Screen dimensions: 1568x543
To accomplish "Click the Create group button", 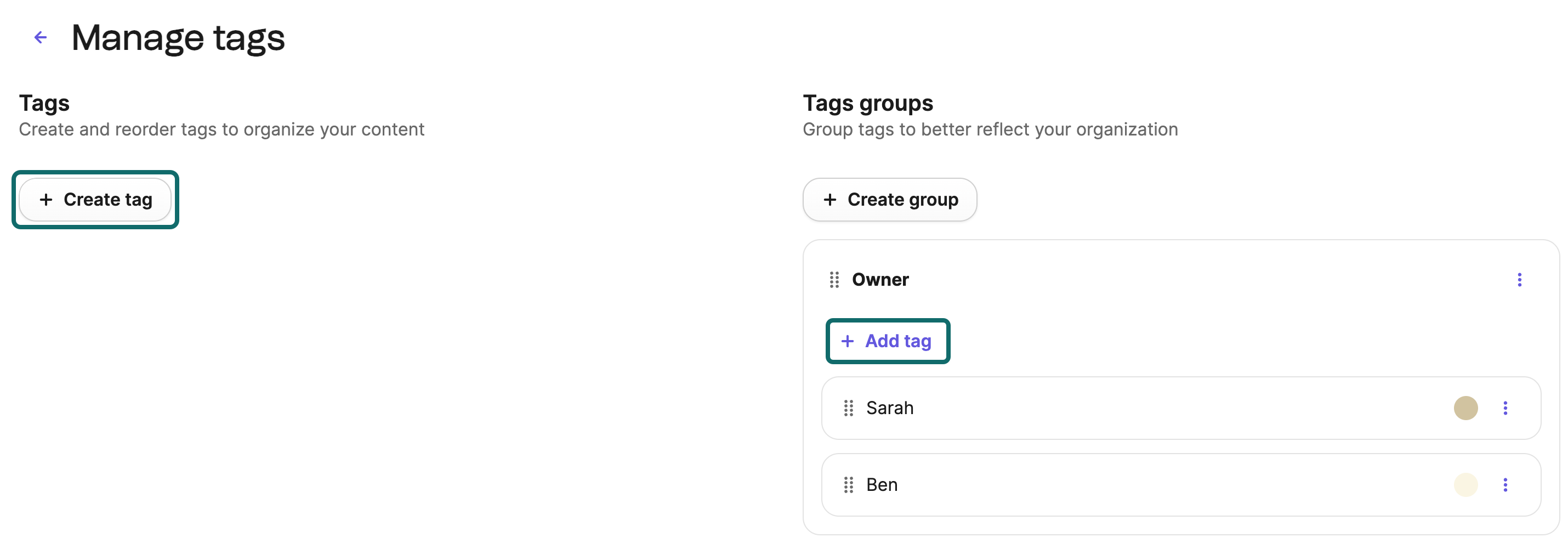I will (889, 199).
